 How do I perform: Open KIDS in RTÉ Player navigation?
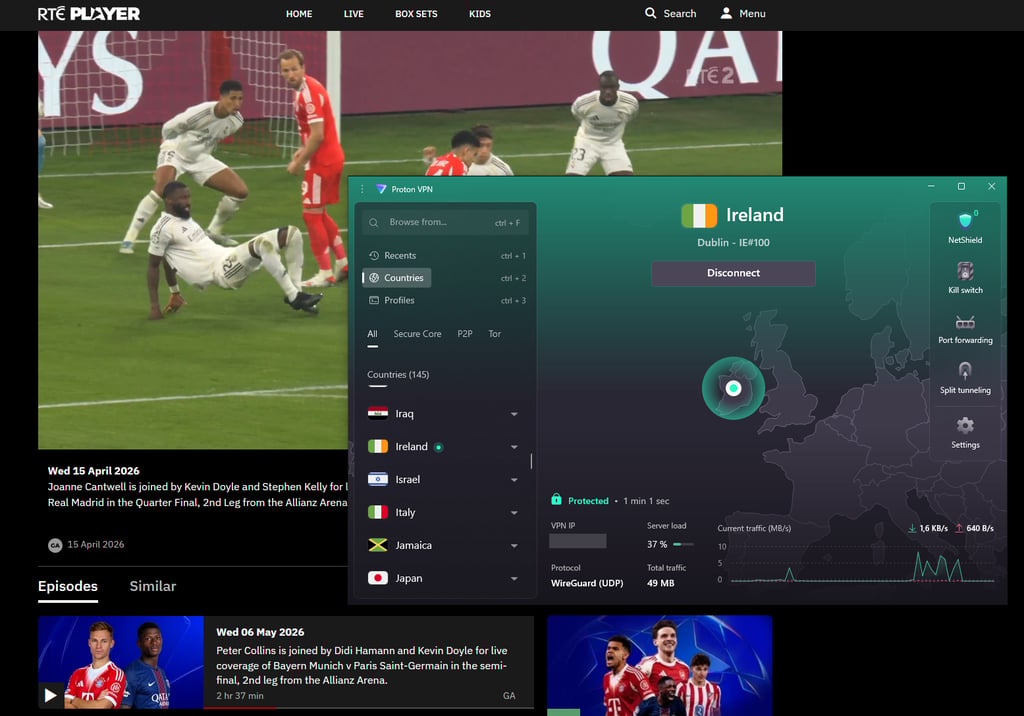click(x=479, y=14)
